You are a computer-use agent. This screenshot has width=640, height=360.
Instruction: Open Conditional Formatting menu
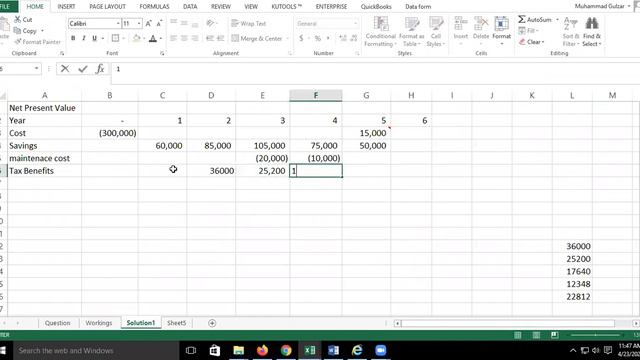click(380, 31)
